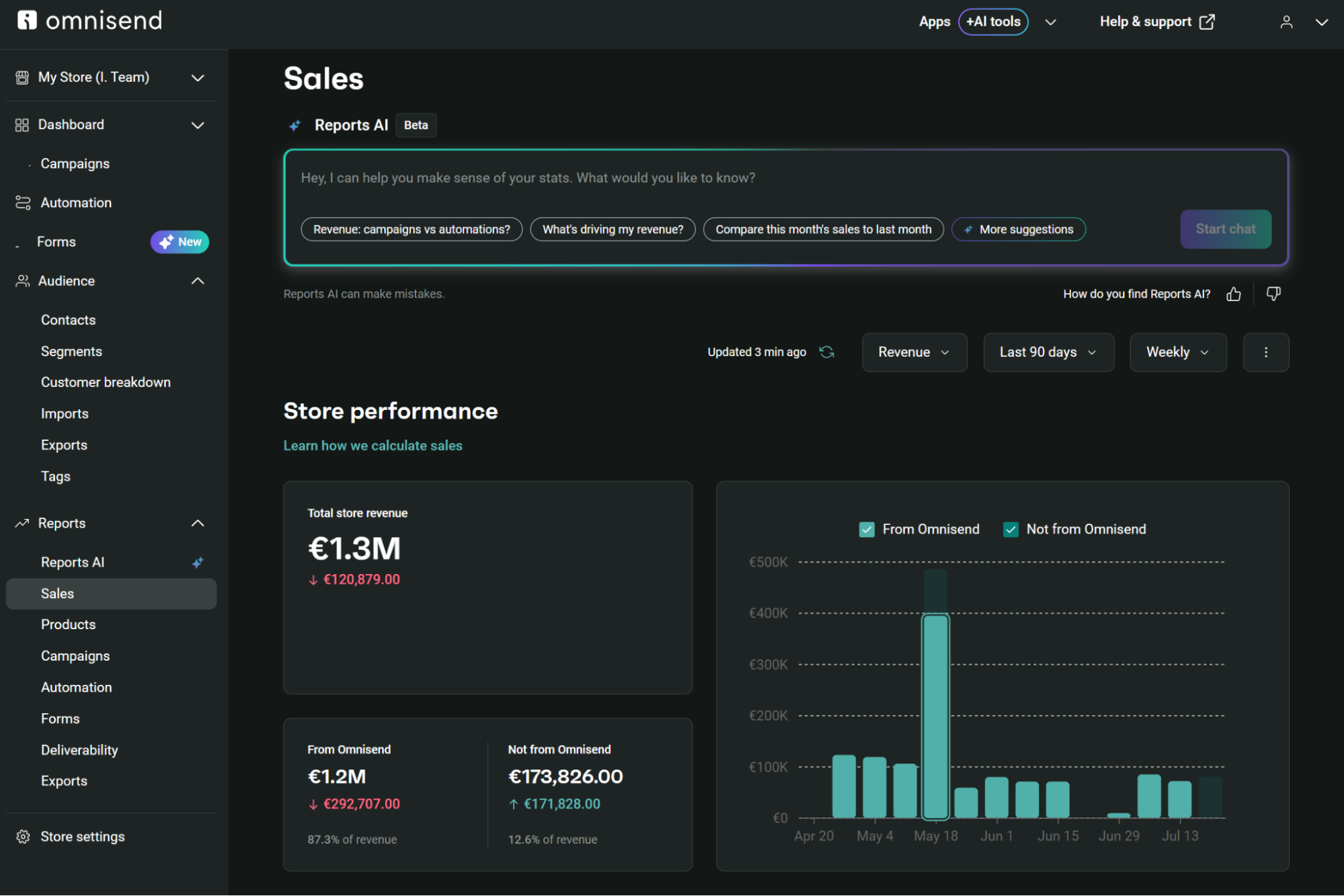The width and height of the screenshot is (1344, 896).
Task: Click the Apps menu label
Action: click(935, 22)
